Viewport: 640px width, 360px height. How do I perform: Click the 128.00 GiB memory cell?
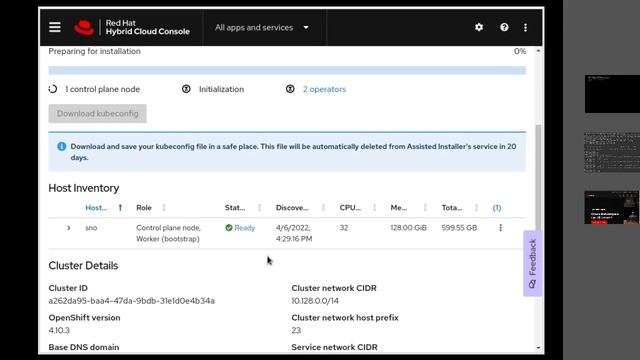tap(409, 228)
